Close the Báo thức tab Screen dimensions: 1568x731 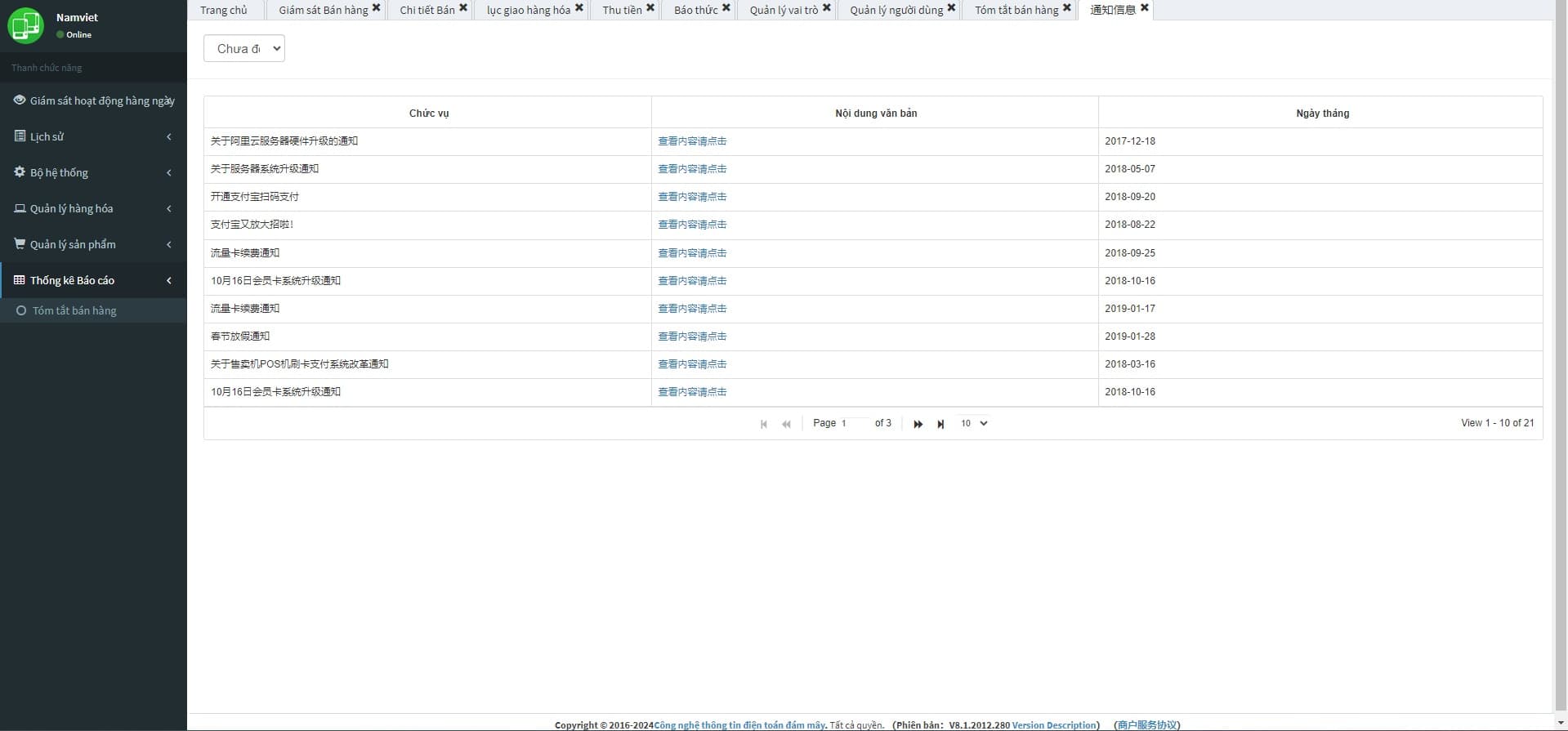click(726, 8)
